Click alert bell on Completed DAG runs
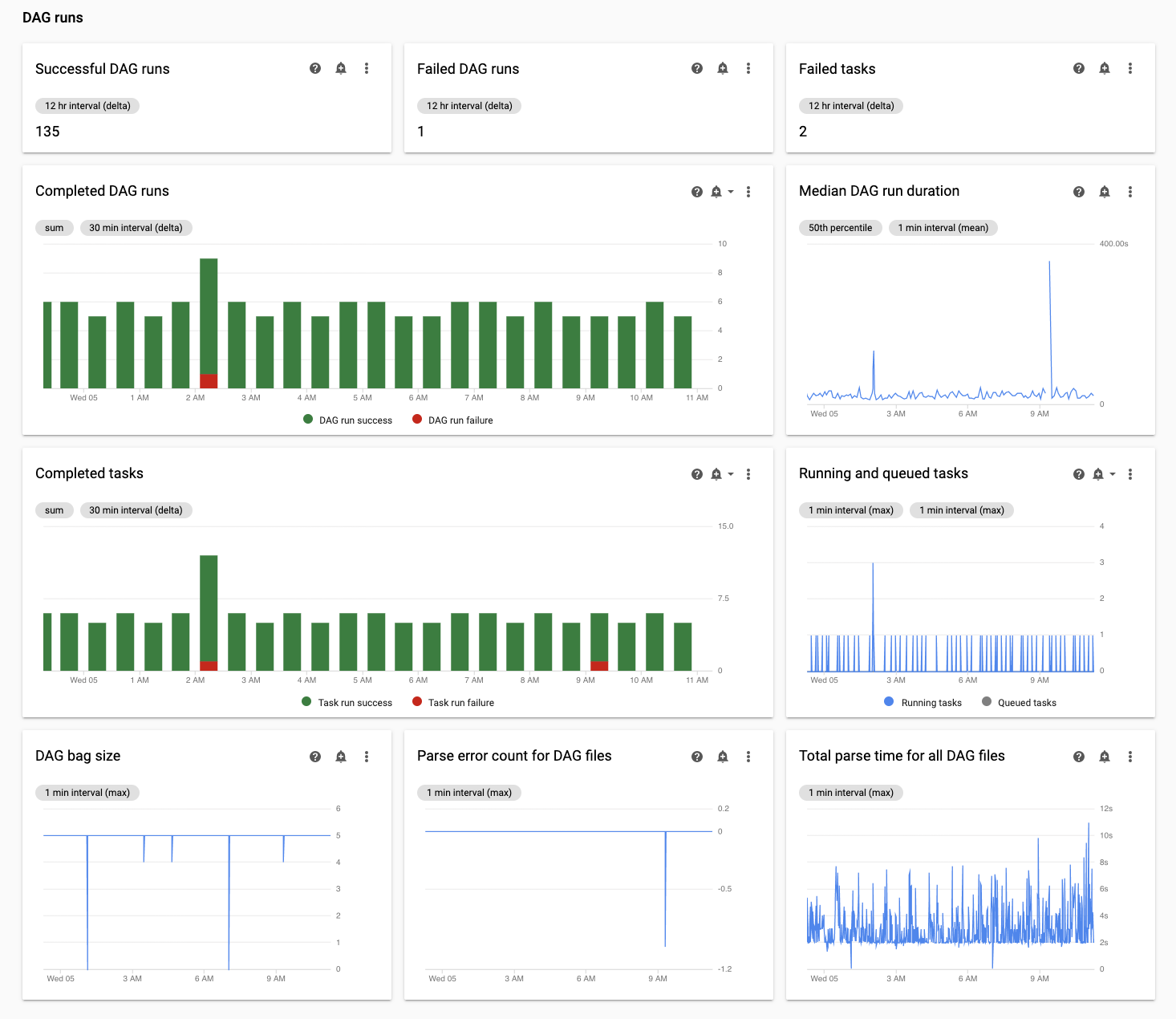Image resolution: width=1176 pixels, height=1019 pixels. 716,192
